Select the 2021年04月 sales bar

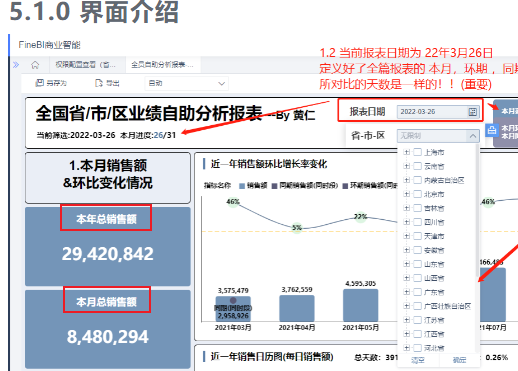tap(297, 308)
